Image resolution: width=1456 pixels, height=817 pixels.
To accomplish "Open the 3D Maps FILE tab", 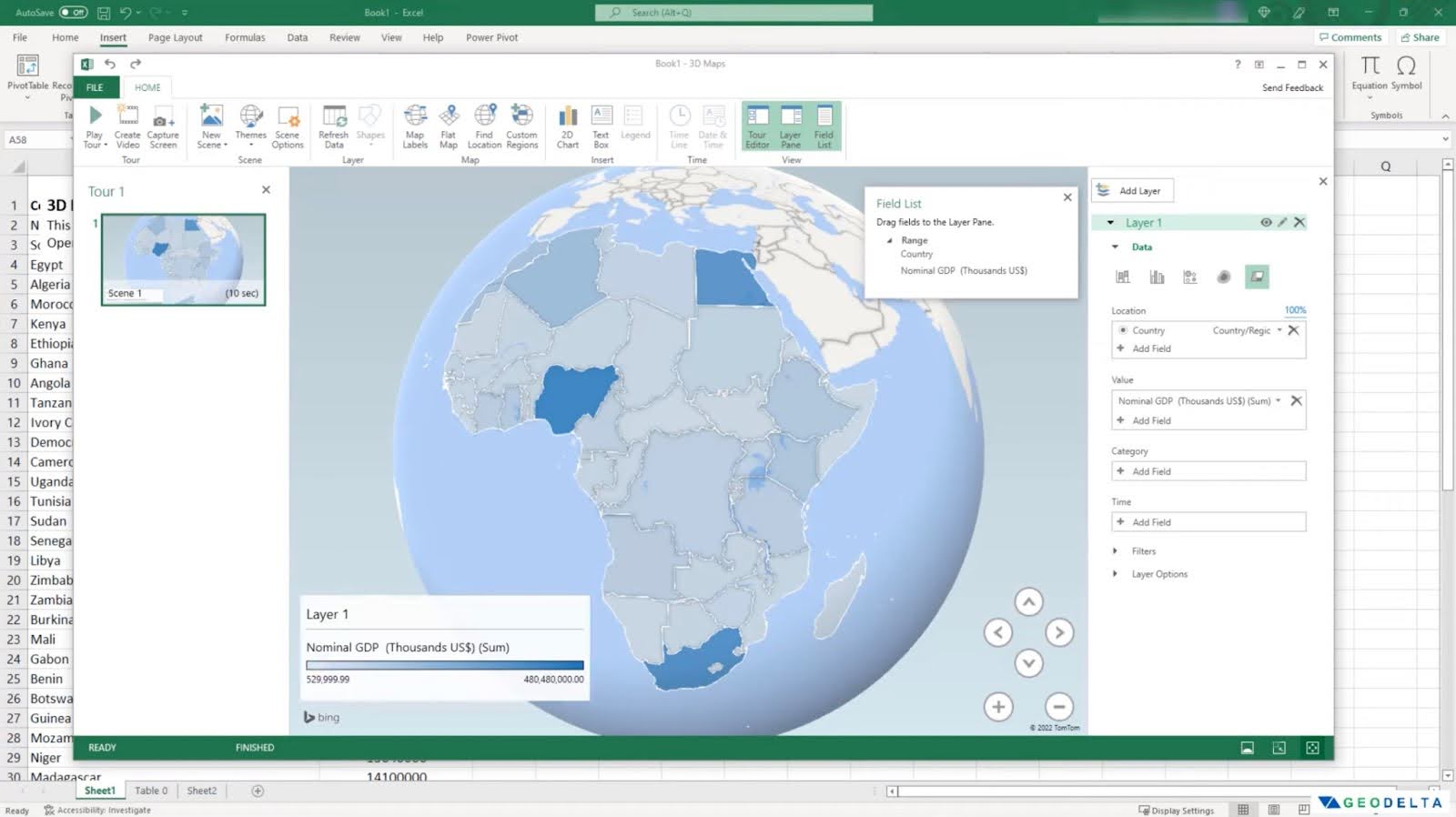I will tap(95, 87).
